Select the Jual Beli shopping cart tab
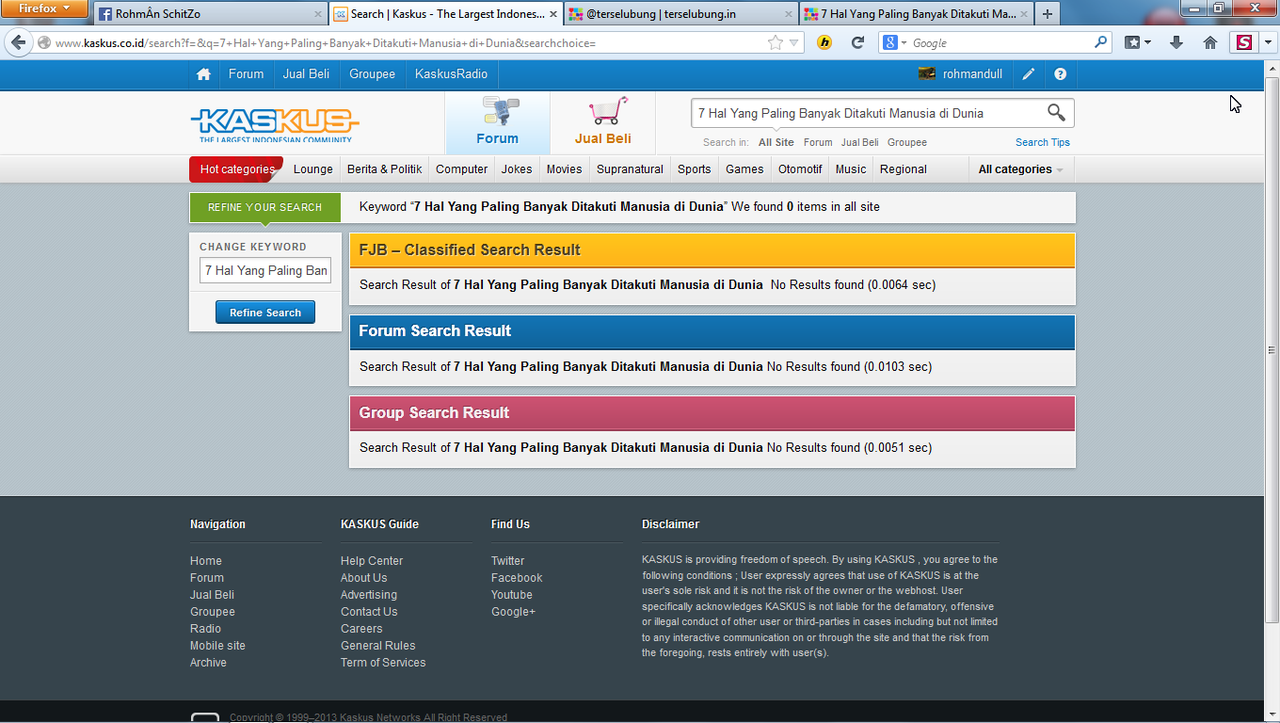This screenshot has height=723, width=1280. coord(603,123)
